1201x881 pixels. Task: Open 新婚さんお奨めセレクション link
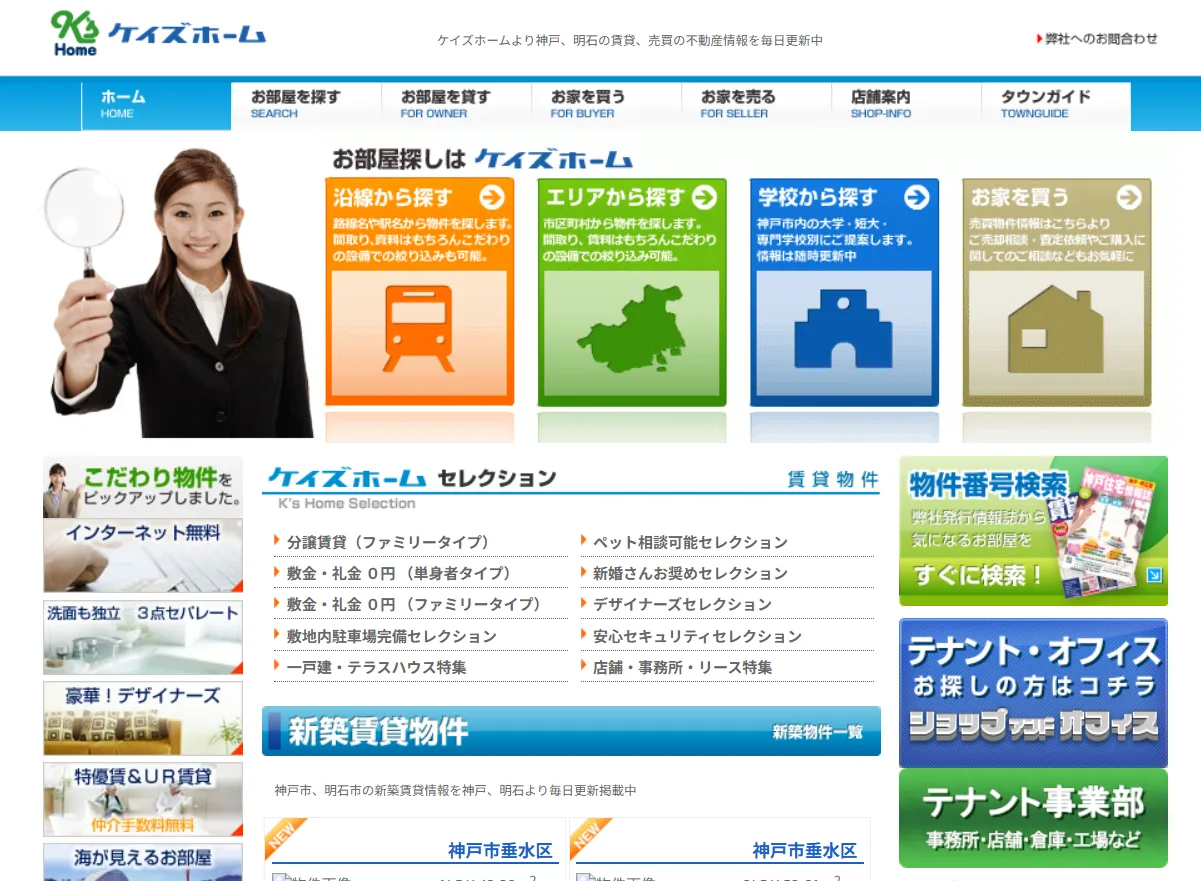coord(690,573)
